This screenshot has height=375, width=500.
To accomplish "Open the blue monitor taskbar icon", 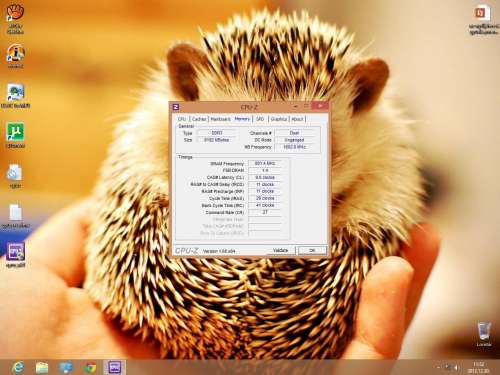I will pos(66,367).
